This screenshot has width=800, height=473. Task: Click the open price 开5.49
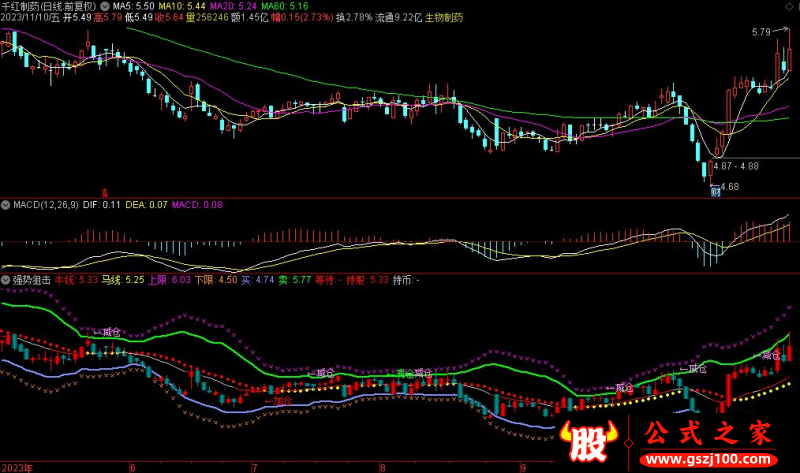[77, 17]
